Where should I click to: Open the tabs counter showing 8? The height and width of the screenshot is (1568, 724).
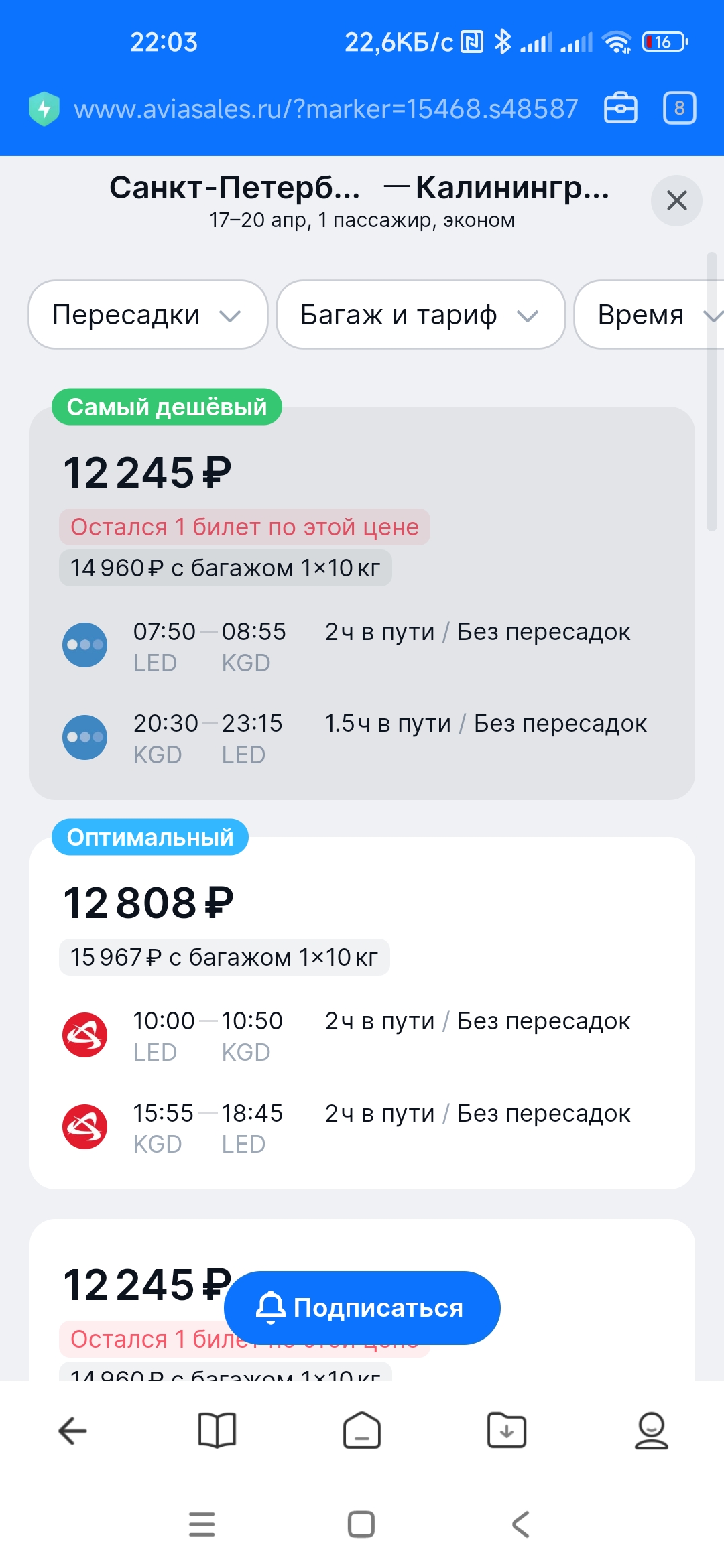pyautogui.click(x=680, y=108)
